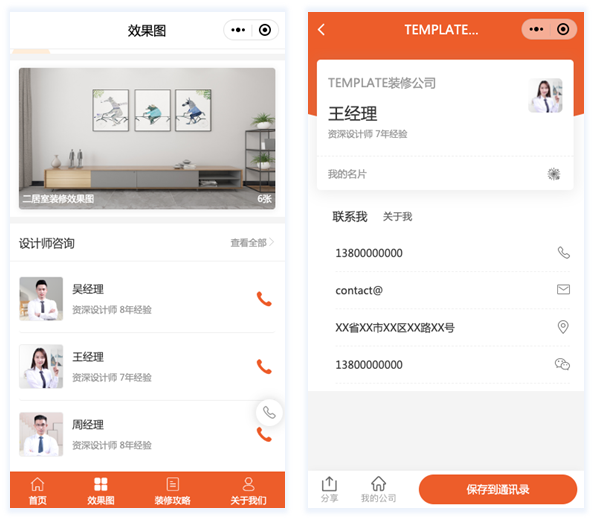Tap the circle close icon on TEMPLATE screen
The width and height of the screenshot is (594, 520).
[563, 29]
